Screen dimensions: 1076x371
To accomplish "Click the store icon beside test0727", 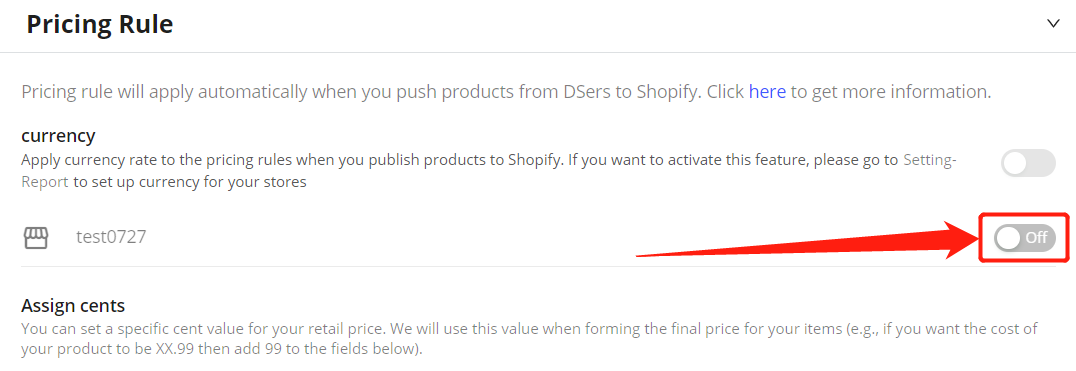I will pos(36,238).
